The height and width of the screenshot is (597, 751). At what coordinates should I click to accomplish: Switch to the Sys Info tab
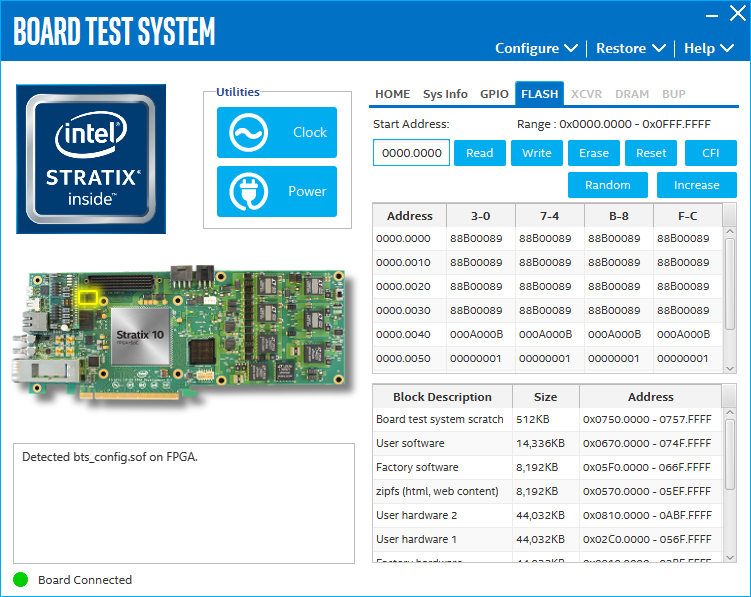[x=445, y=94]
